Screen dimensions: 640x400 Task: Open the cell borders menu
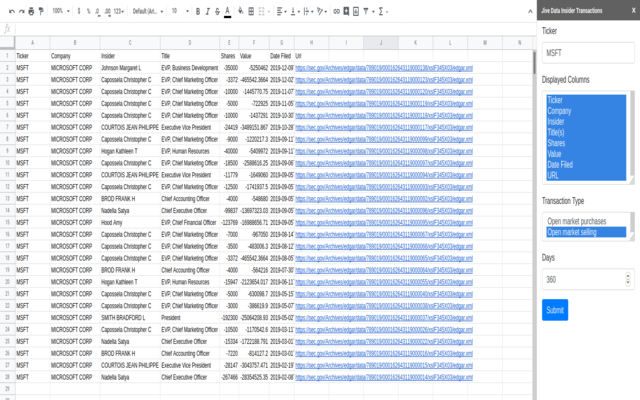(x=251, y=11)
